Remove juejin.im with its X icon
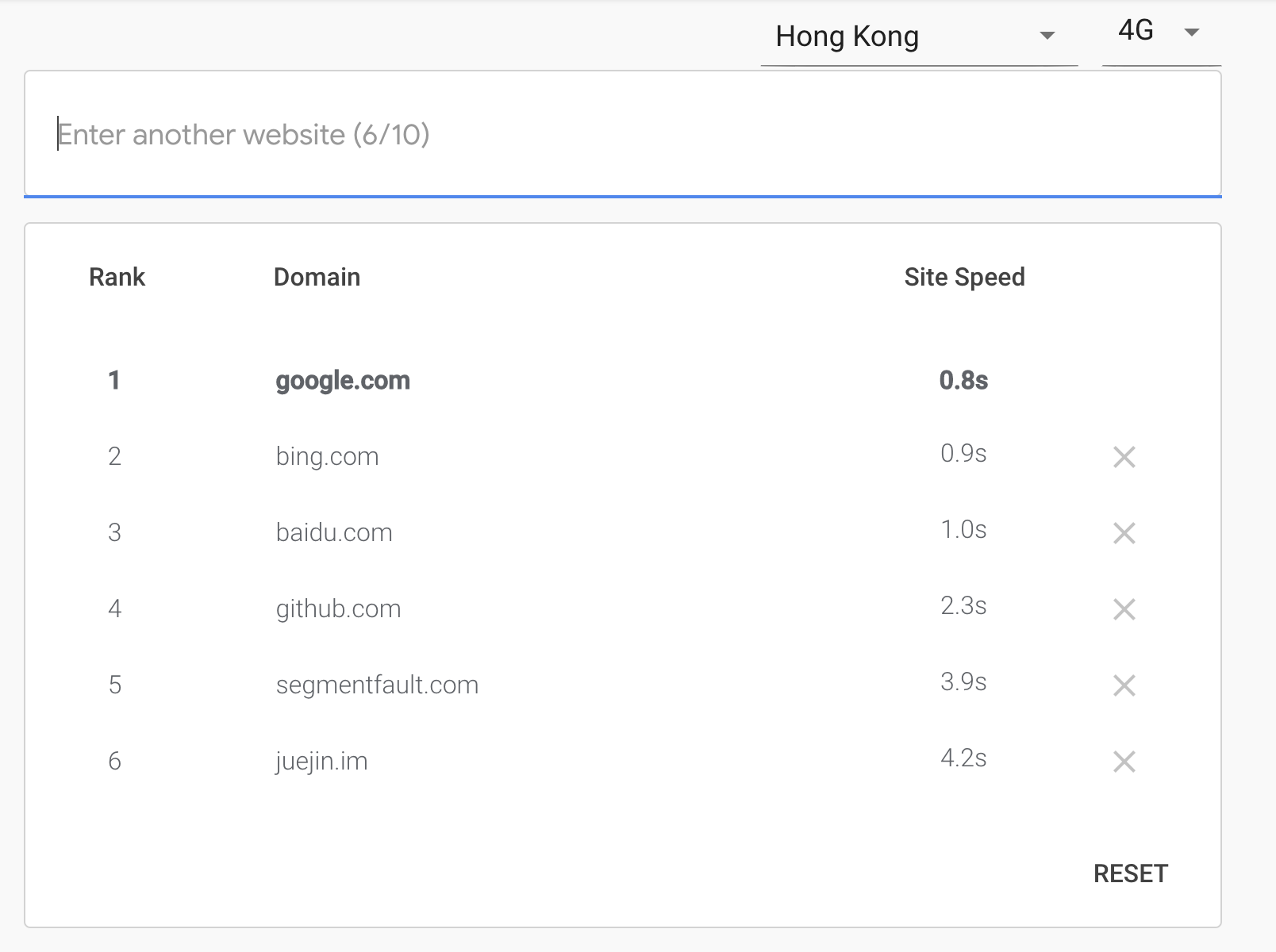1276x952 pixels. 1124,762
